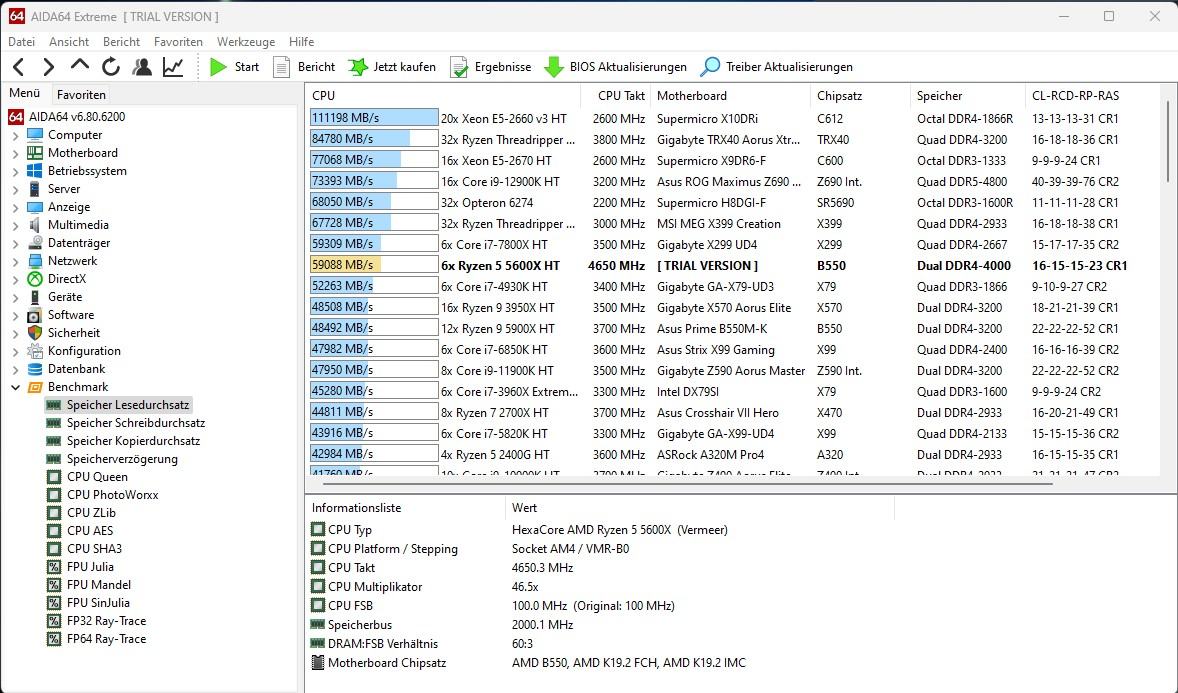Click the FPU Julia benchmark icon
Screen dimensions: 1178x693
click(53, 567)
